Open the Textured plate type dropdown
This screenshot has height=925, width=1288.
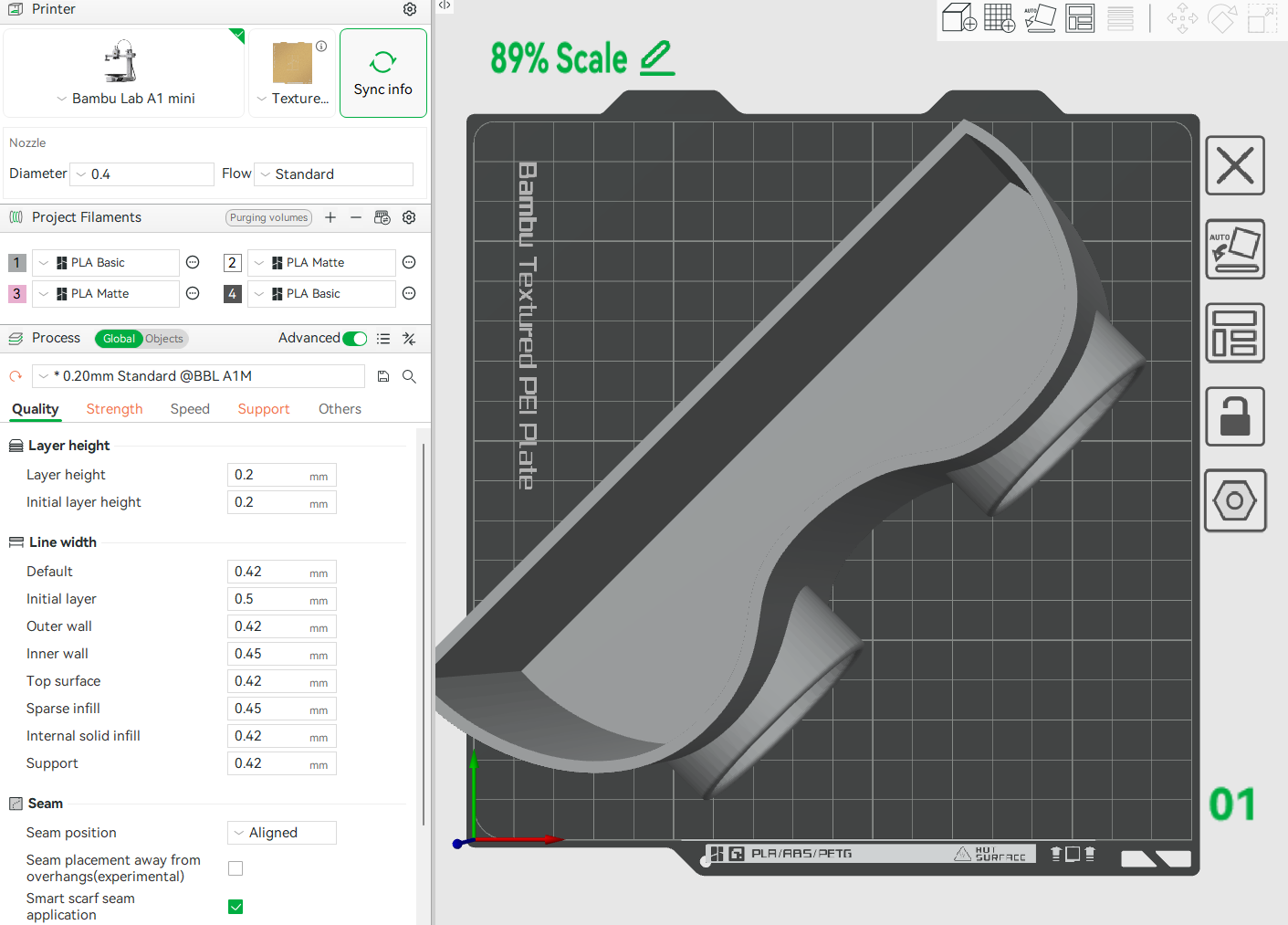tap(292, 73)
